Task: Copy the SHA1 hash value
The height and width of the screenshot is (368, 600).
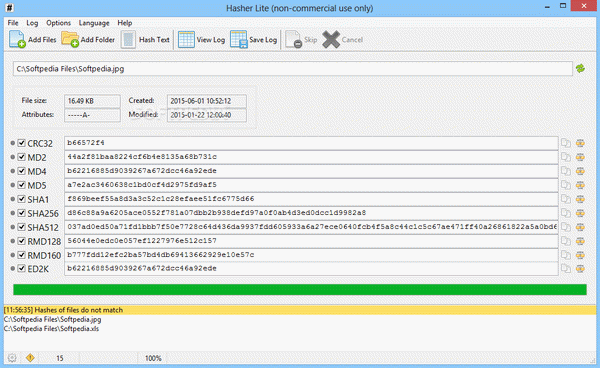Action: click(x=566, y=199)
